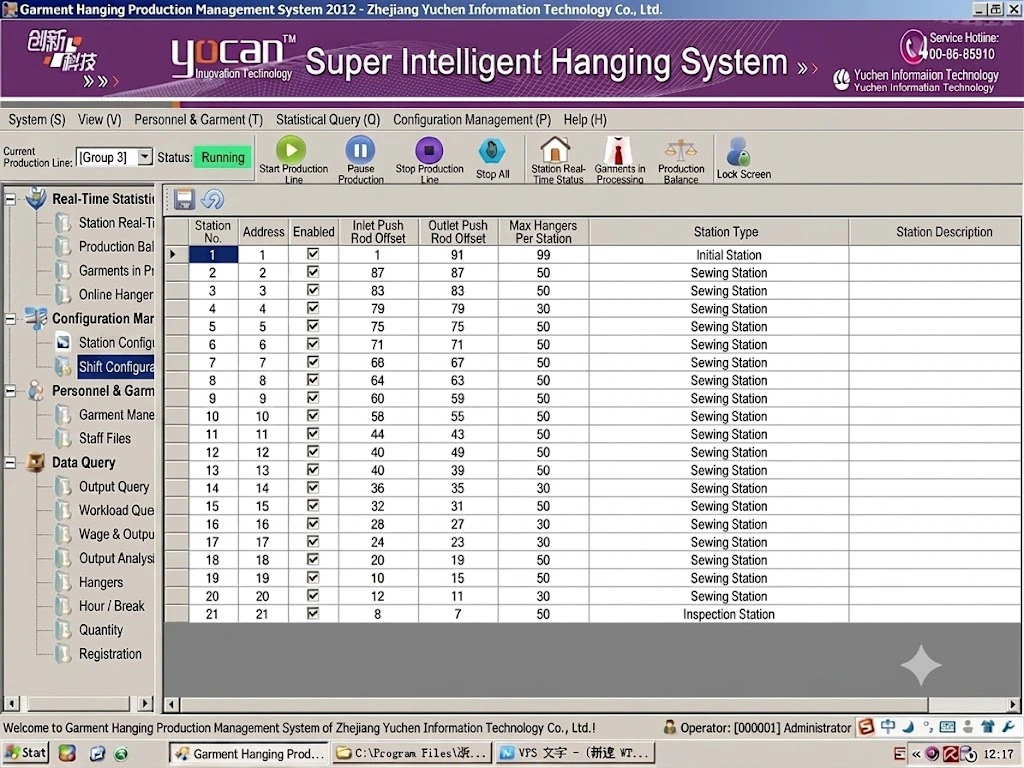Collapse the Data Query tree node
Image resolution: width=1024 pixels, height=768 pixels.
tap(10, 462)
